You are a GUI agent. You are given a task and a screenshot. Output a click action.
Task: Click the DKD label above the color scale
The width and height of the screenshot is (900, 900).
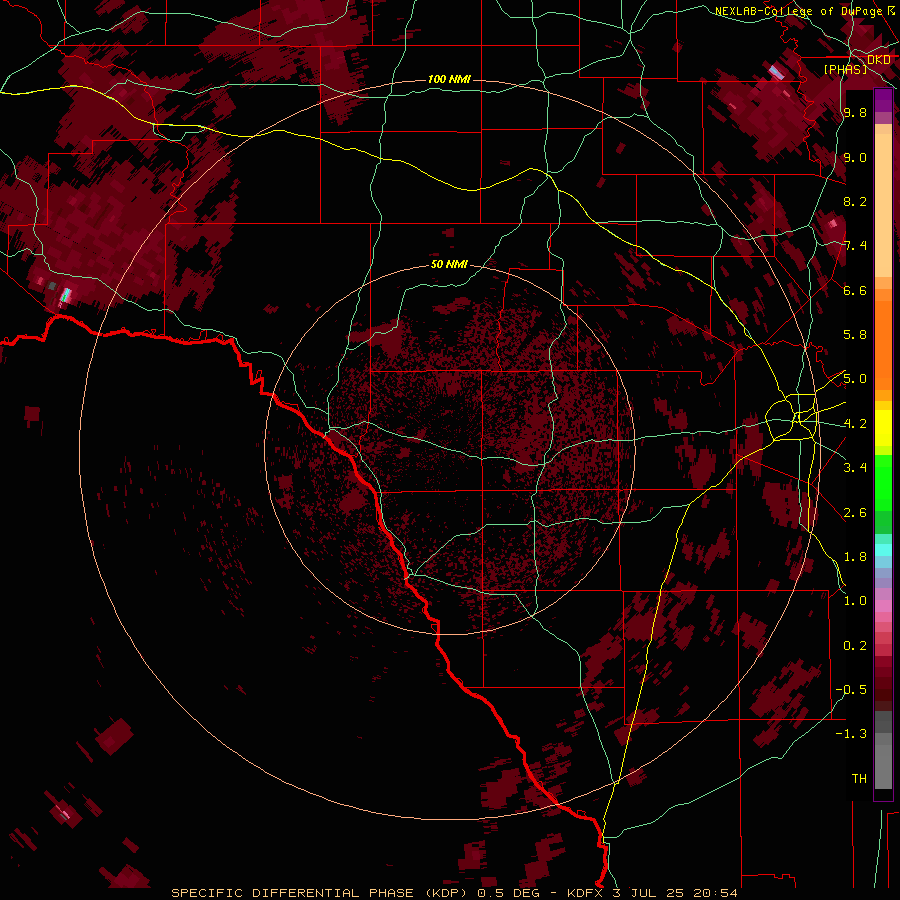pyautogui.click(x=879, y=59)
